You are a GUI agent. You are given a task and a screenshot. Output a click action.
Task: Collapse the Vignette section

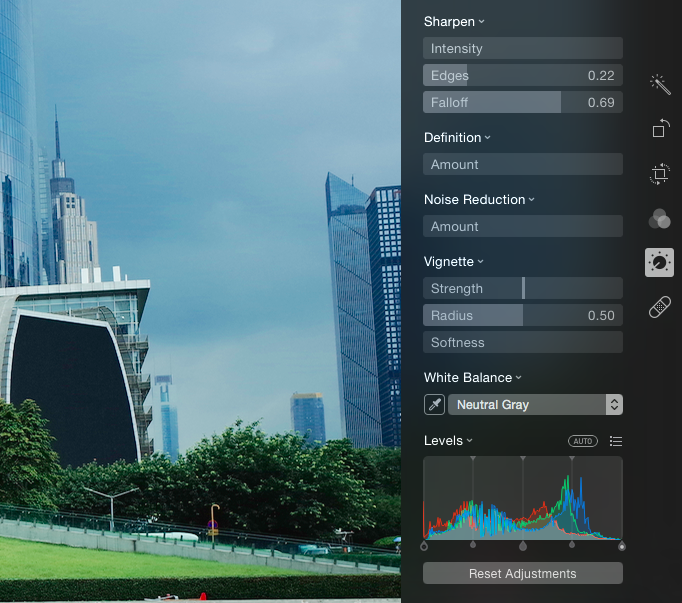481,262
